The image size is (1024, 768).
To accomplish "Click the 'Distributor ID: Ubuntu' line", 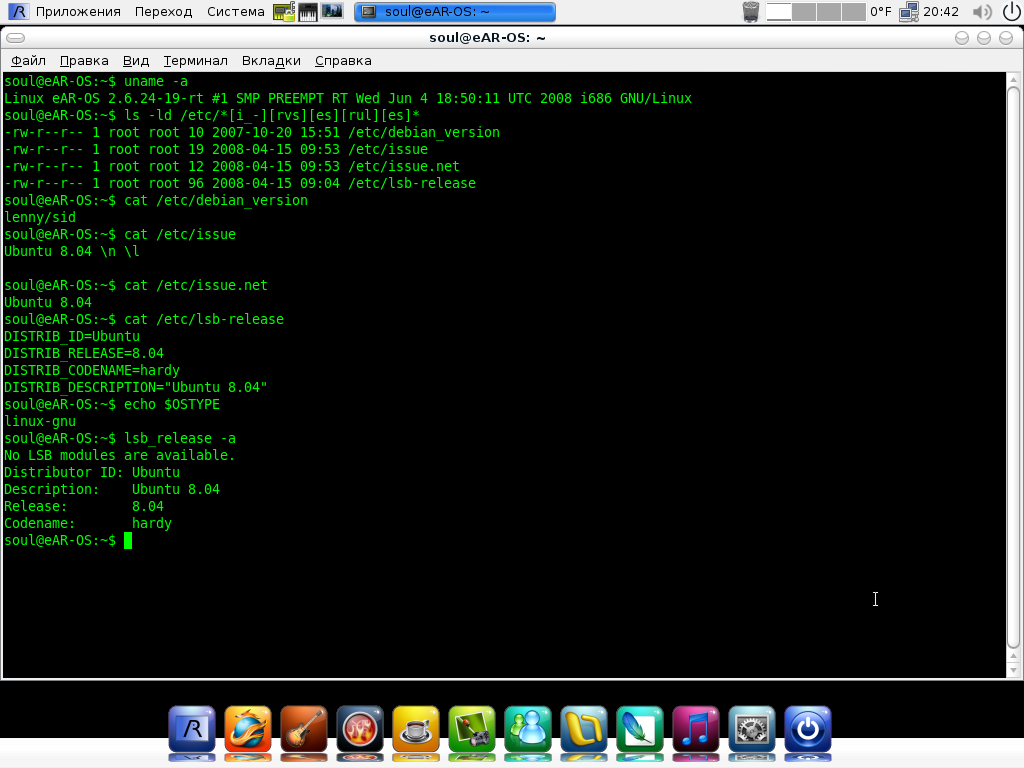I will [x=92, y=472].
